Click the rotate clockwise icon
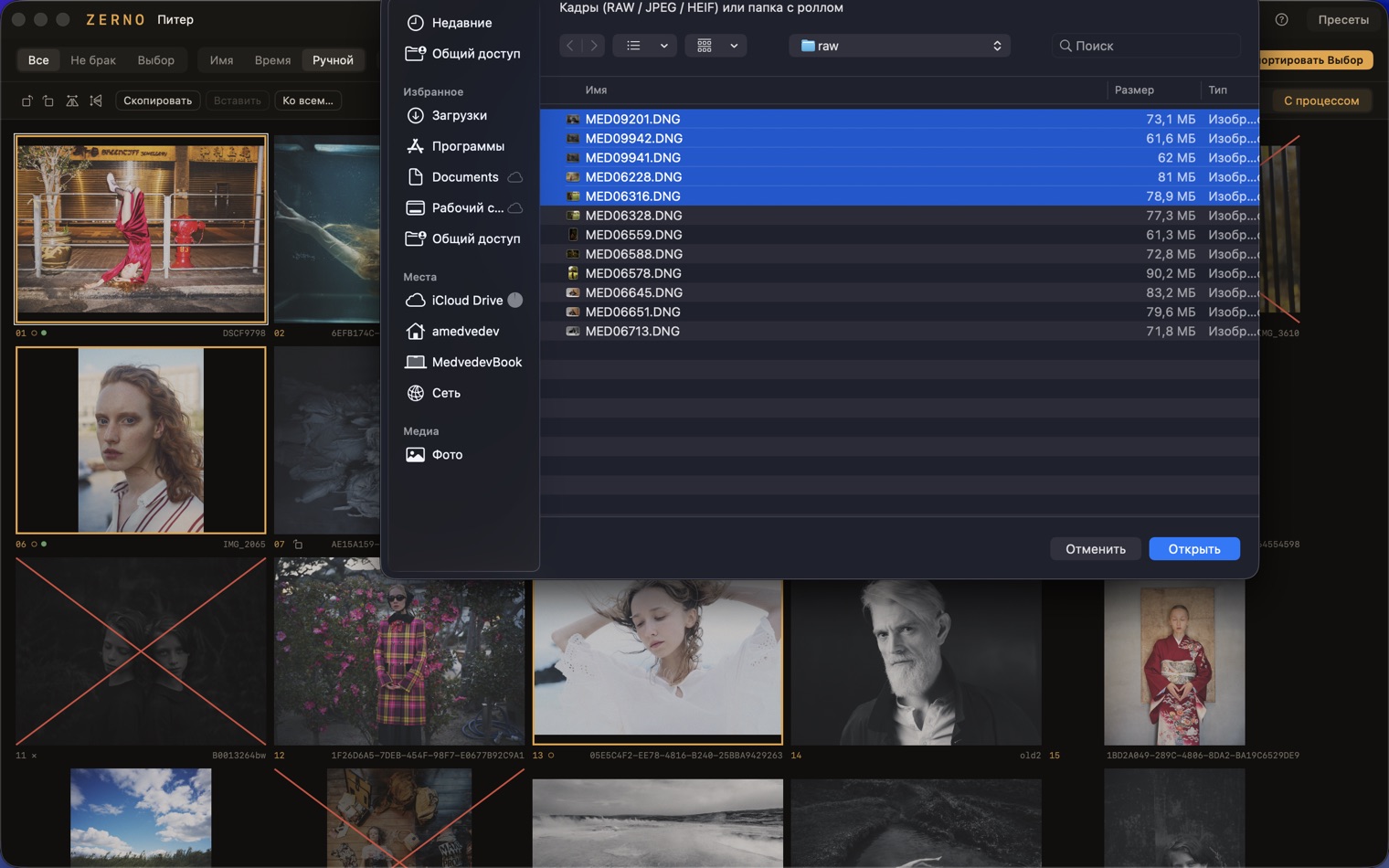This screenshot has width=1389, height=868. (x=48, y=101)
